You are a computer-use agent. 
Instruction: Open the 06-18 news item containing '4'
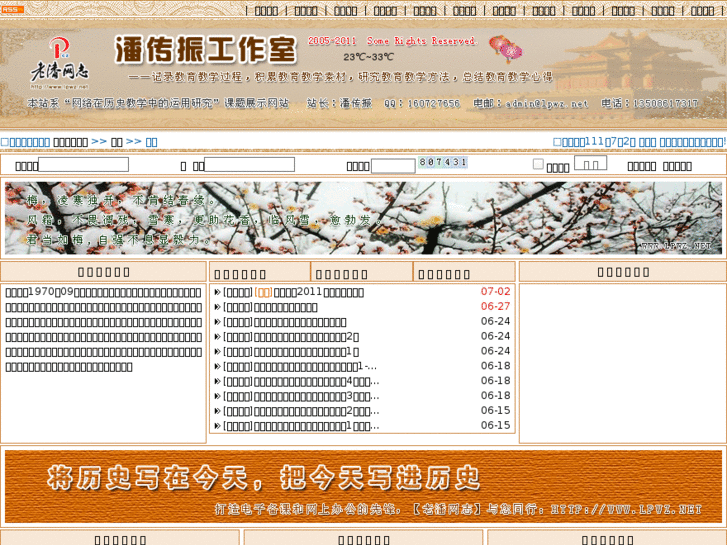point(317,381)
